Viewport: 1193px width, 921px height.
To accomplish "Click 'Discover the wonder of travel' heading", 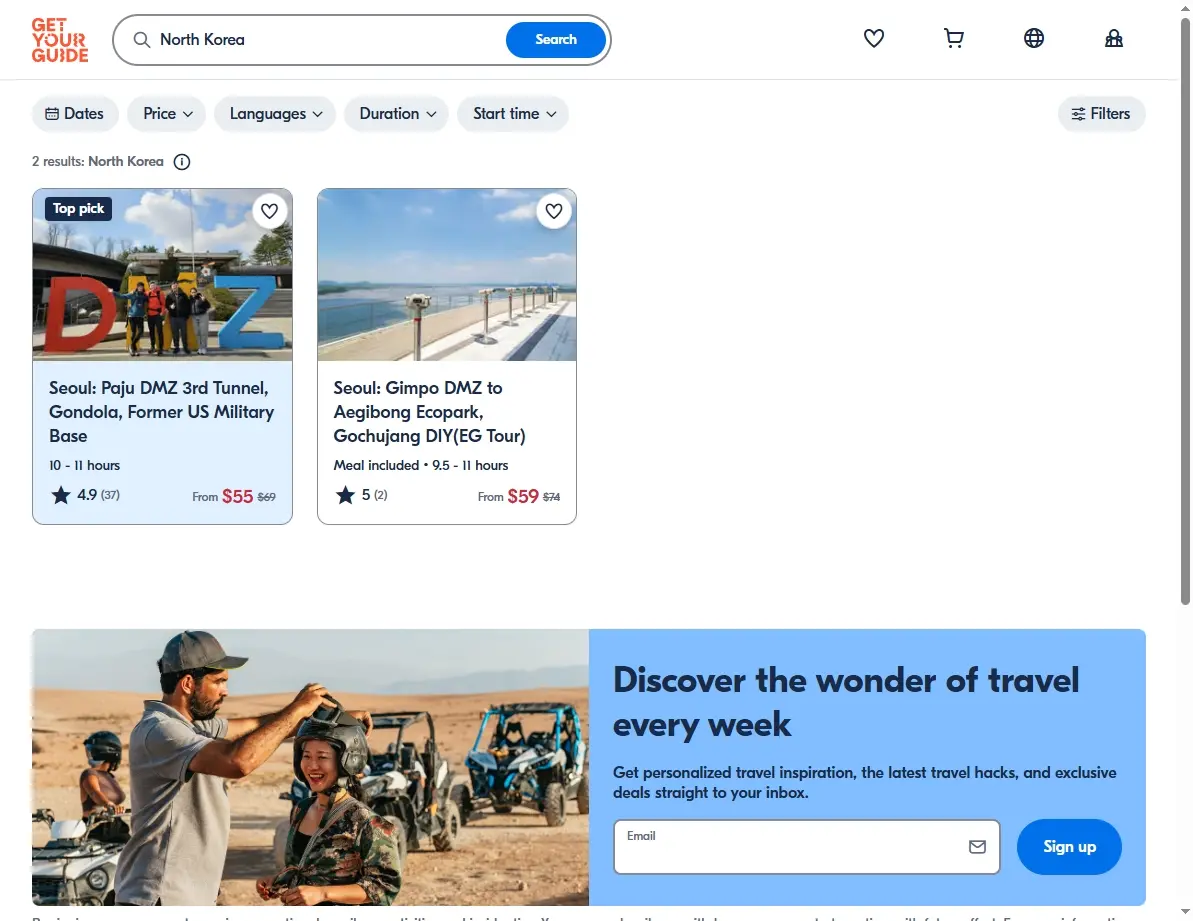I will (846, 702).
